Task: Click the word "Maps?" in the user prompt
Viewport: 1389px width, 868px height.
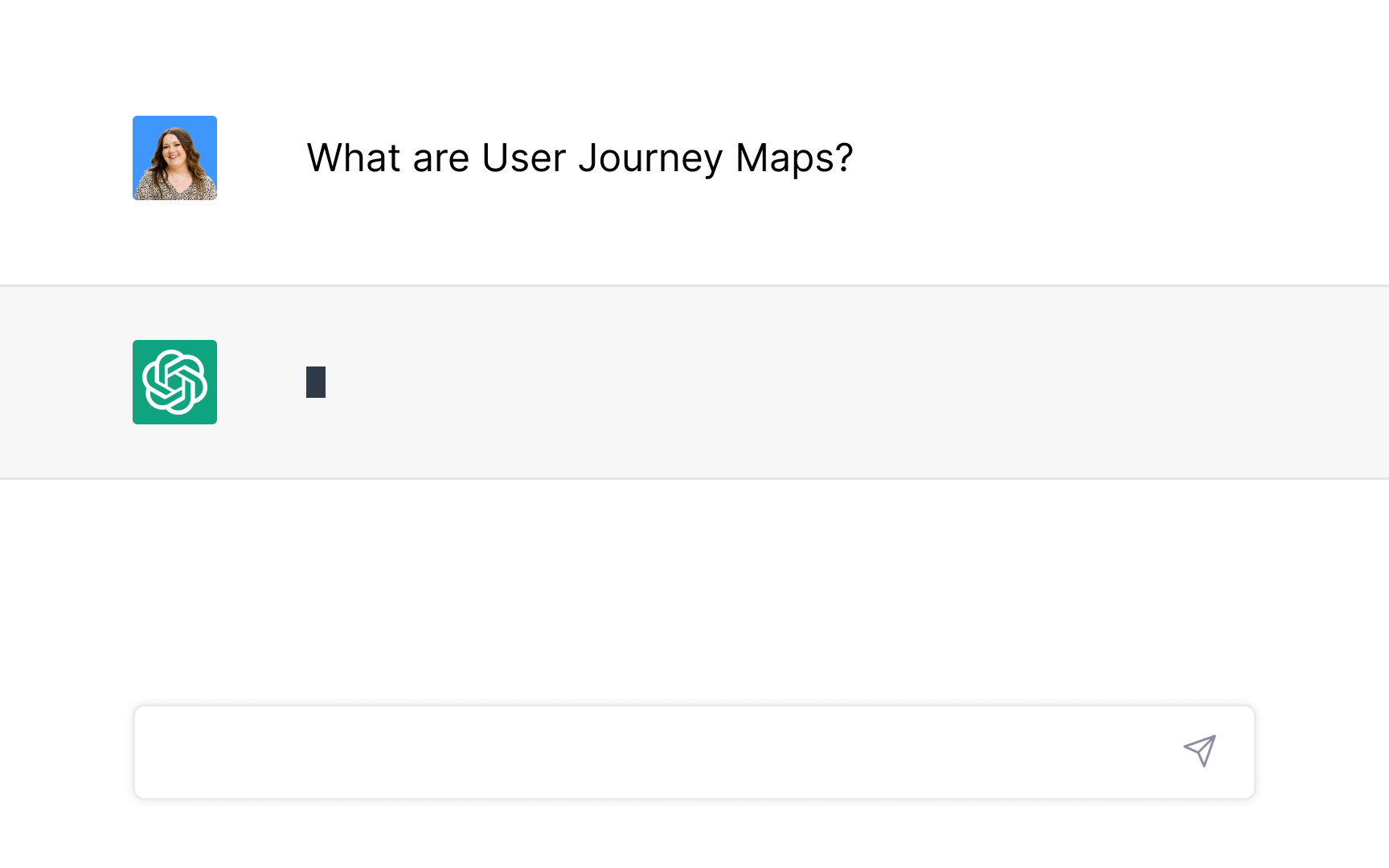Action: coord(793,158)
